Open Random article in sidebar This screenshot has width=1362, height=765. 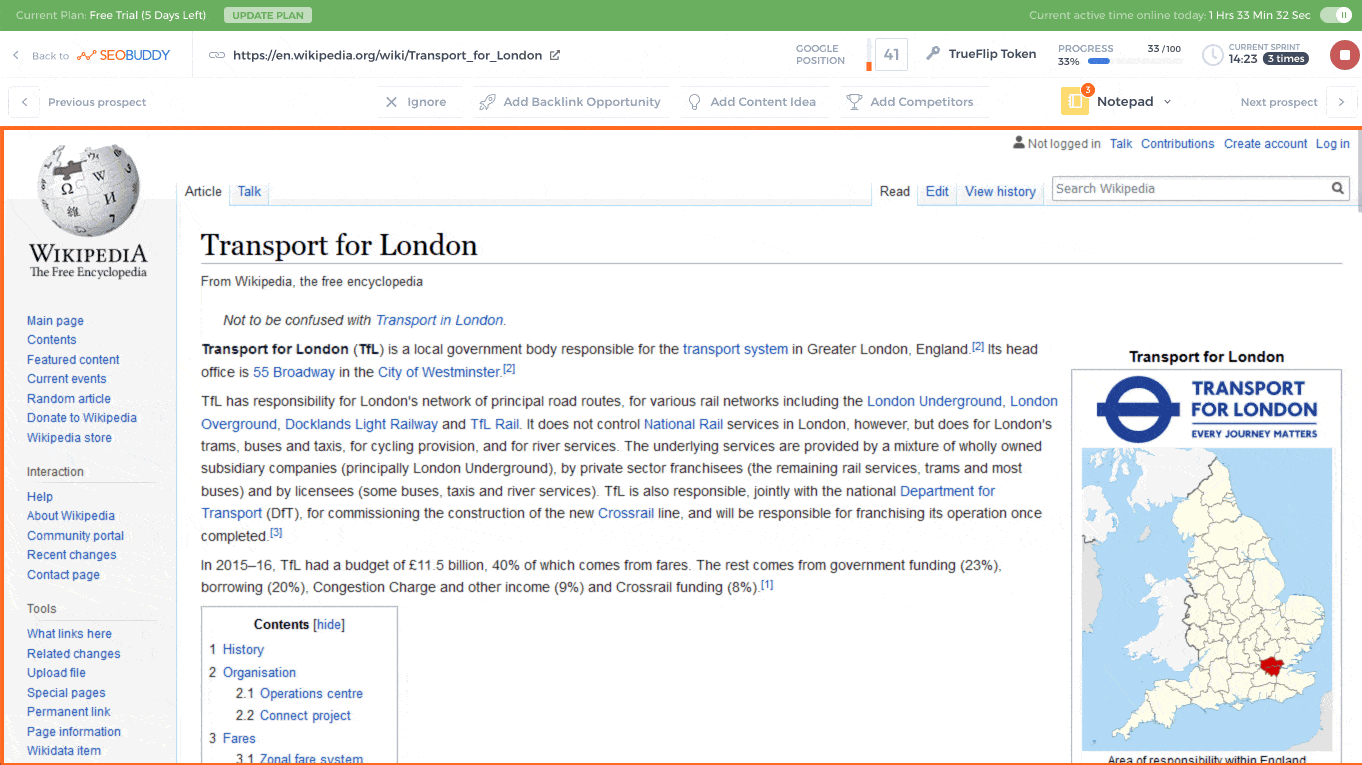tap(69, 398)
